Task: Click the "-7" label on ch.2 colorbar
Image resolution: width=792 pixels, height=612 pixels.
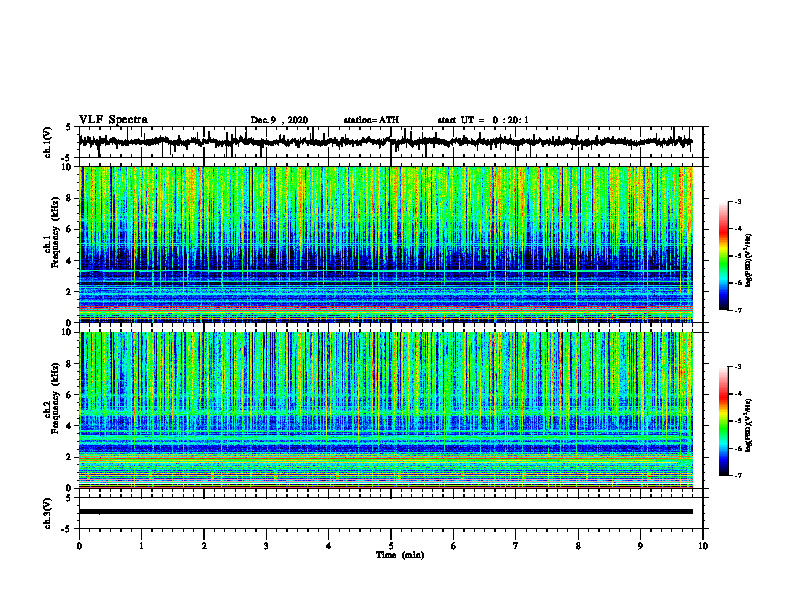Action: (738, 475)
